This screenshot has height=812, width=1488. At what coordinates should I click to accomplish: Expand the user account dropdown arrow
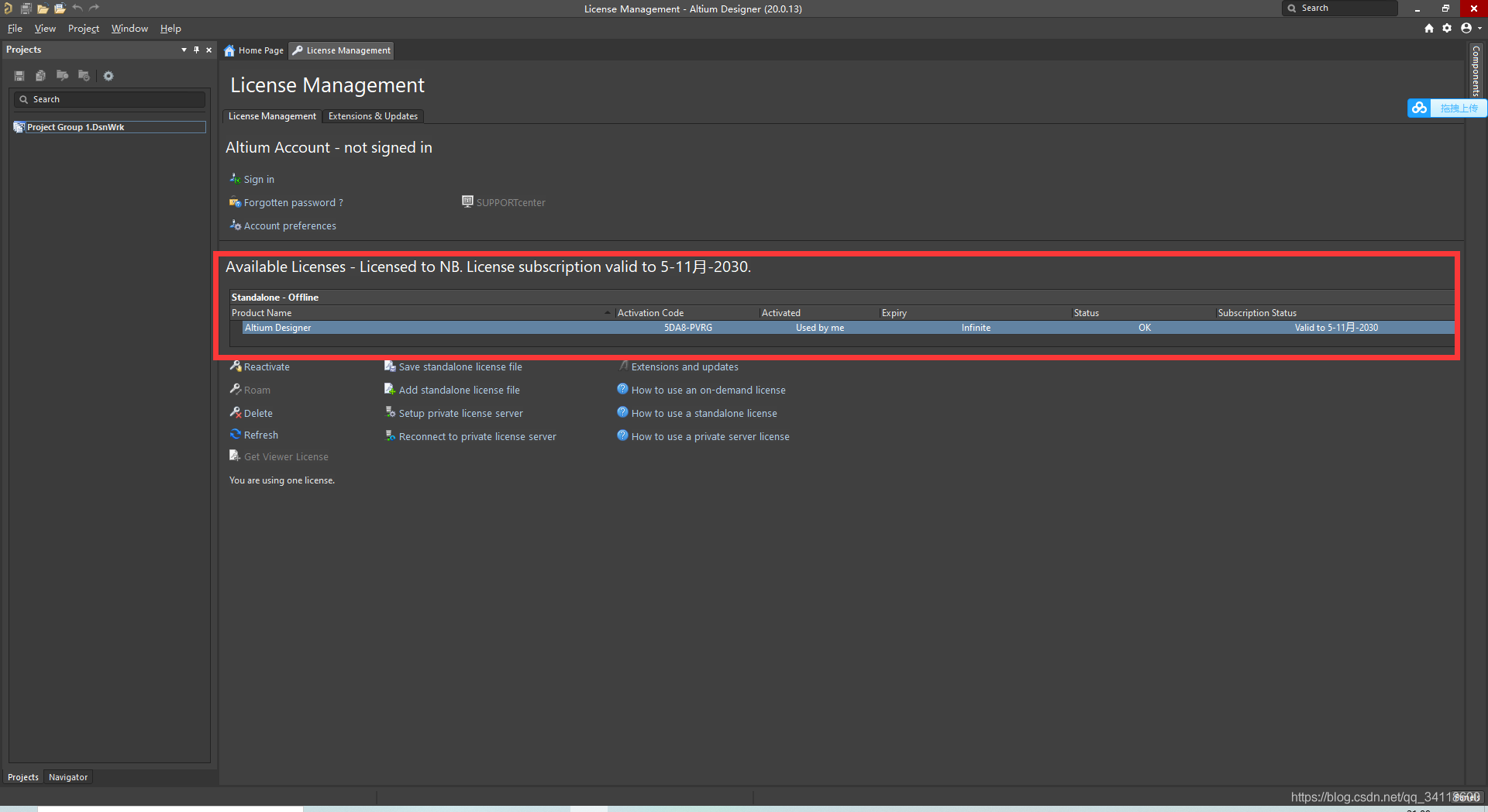(1479, 29)
